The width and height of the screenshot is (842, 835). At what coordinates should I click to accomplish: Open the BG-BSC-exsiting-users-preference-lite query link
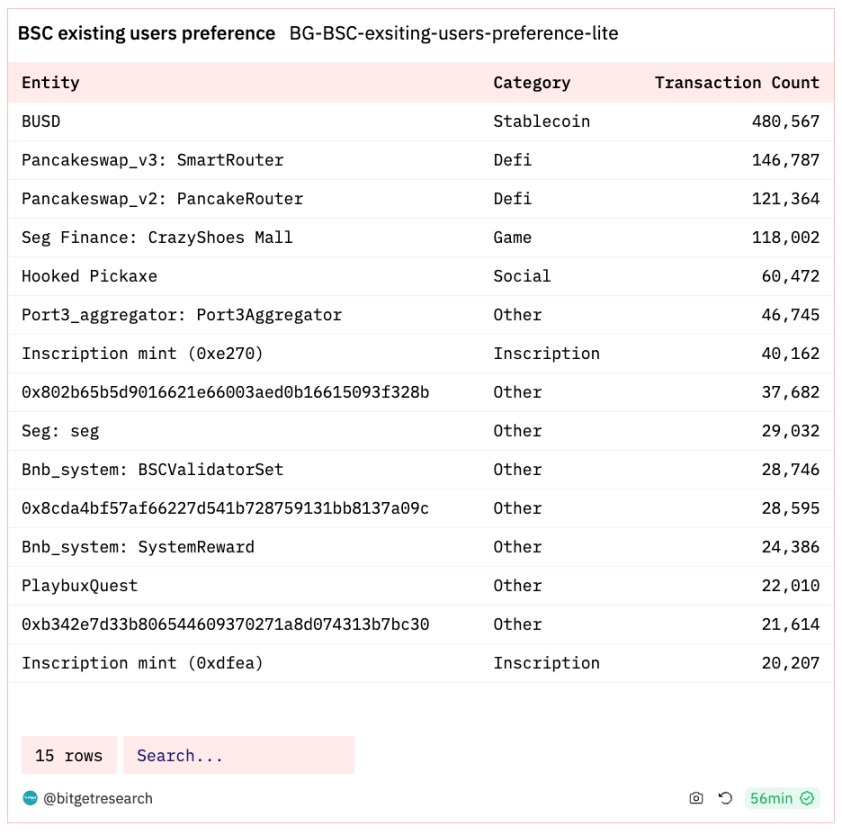(454, 33)
